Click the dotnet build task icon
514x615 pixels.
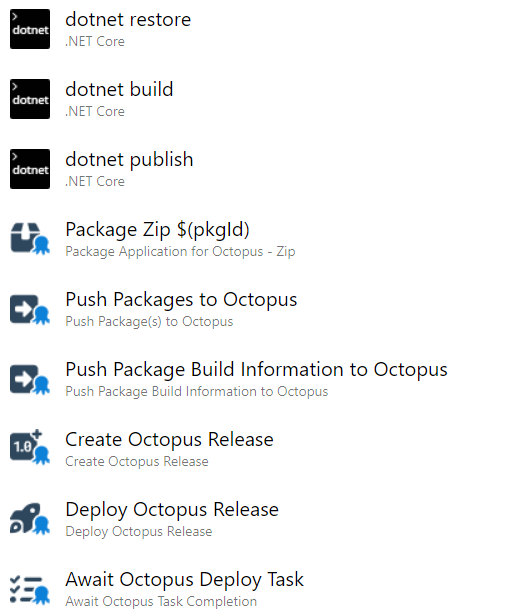[x=30, y=99]
